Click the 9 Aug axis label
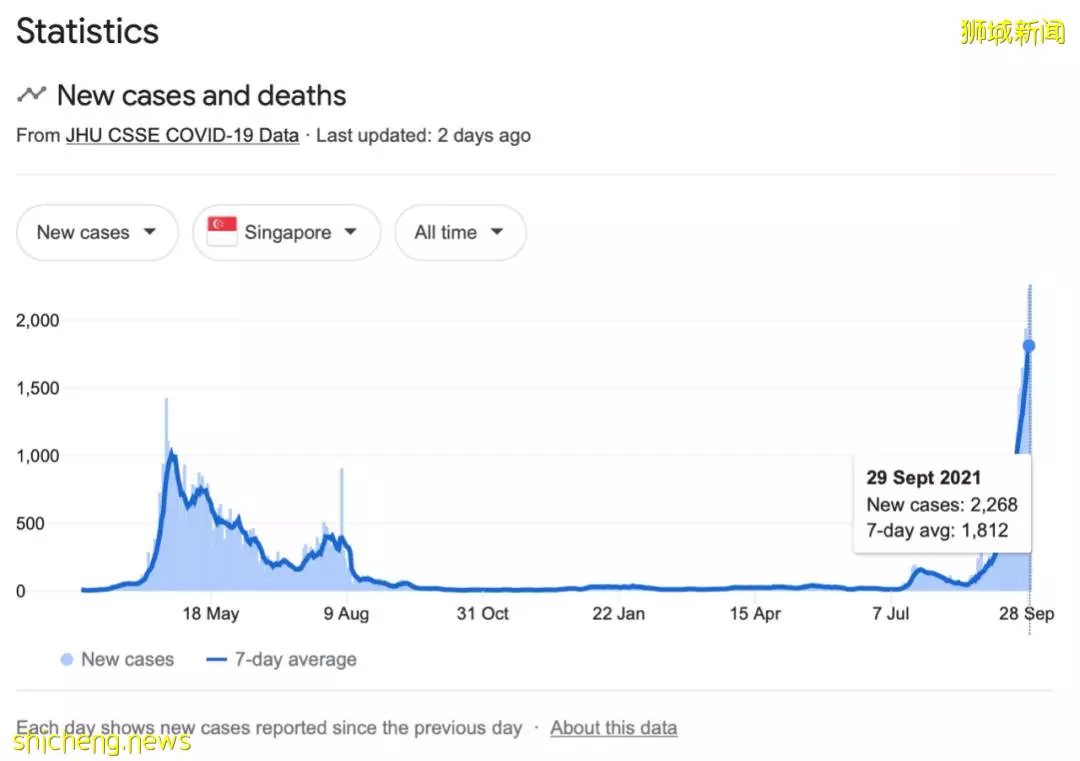1080x761 pixels. click(345, 614)
